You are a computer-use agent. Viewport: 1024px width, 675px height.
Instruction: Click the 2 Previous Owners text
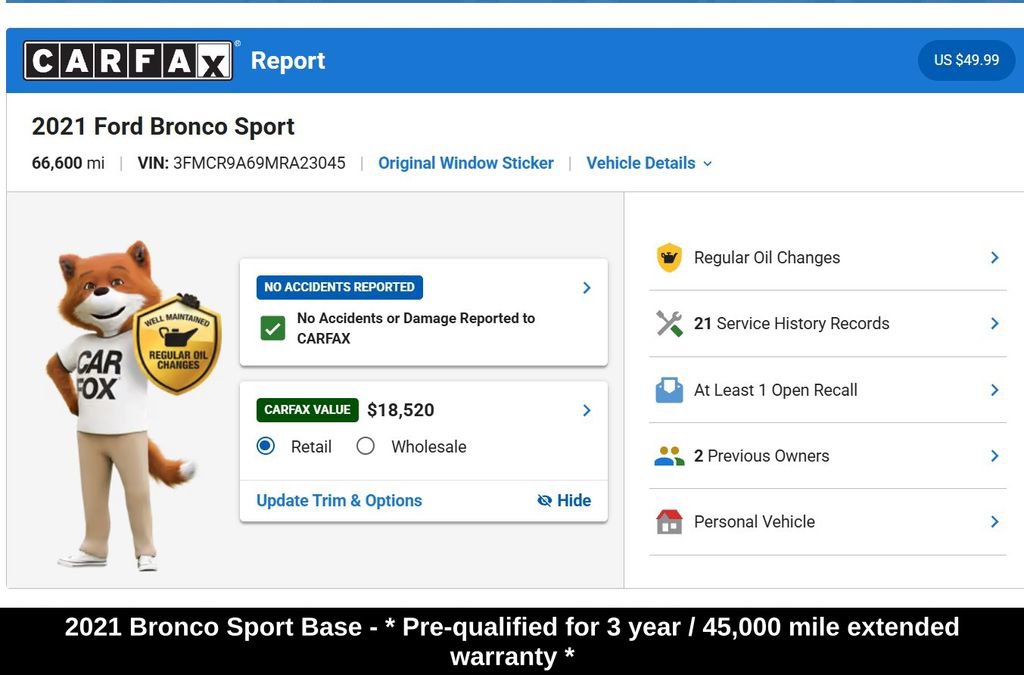tap(761, 456)
